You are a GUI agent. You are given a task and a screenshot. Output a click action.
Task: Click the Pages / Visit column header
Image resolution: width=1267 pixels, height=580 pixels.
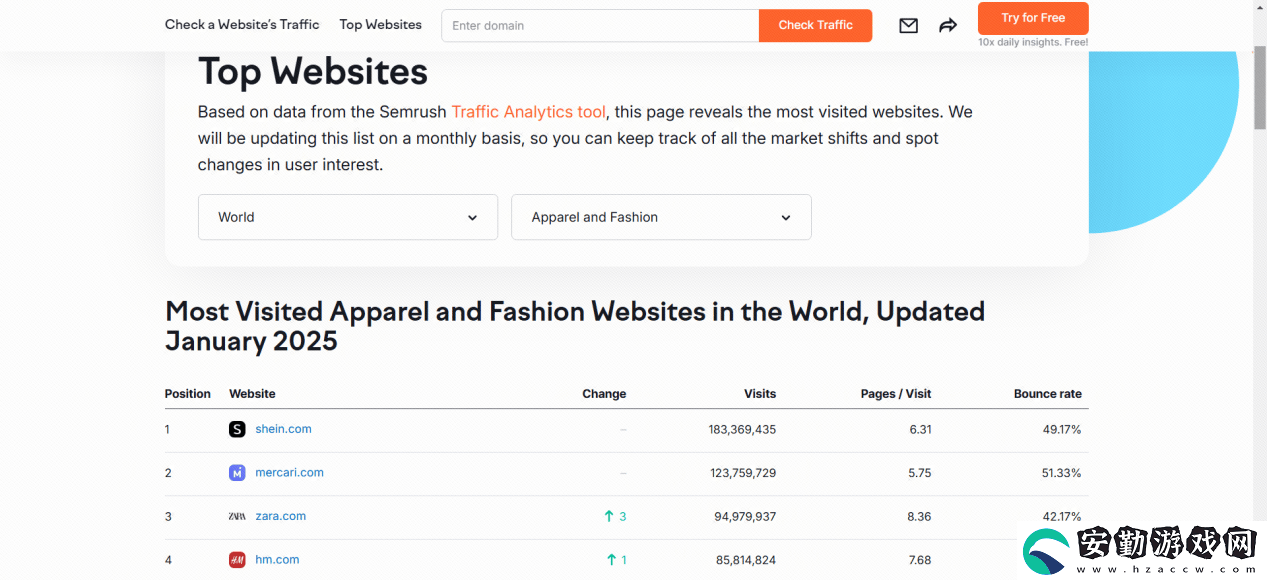tap(896, 394)
